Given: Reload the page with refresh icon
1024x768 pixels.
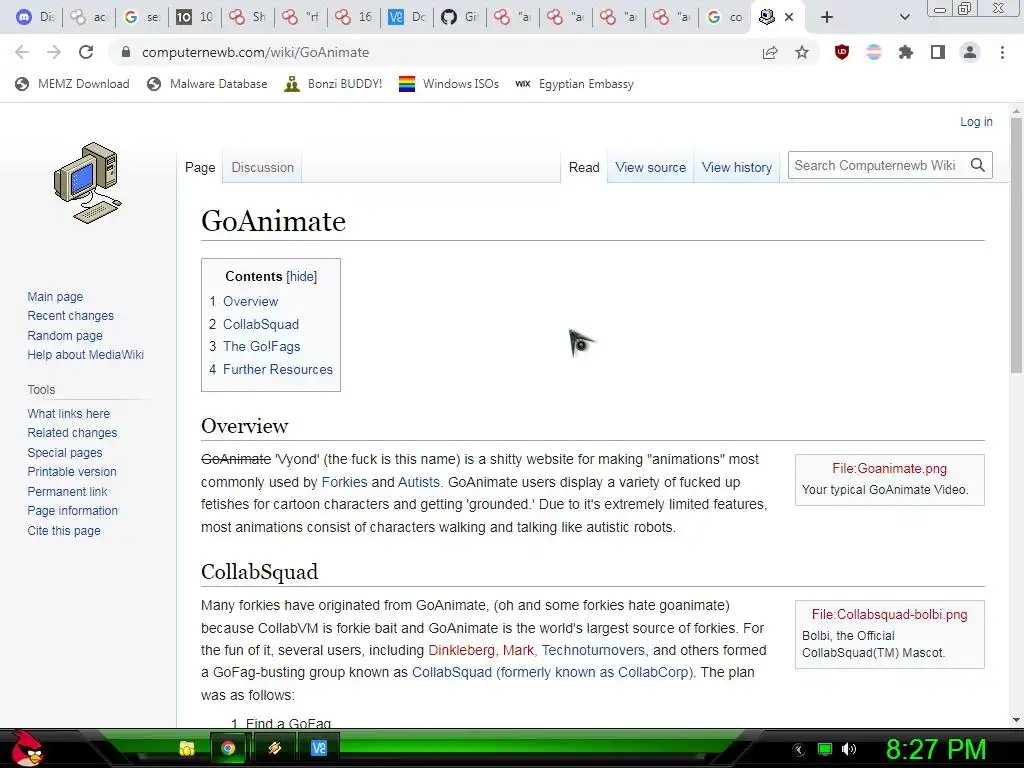Looking at the screenshot, I should [x=86, y=52].
